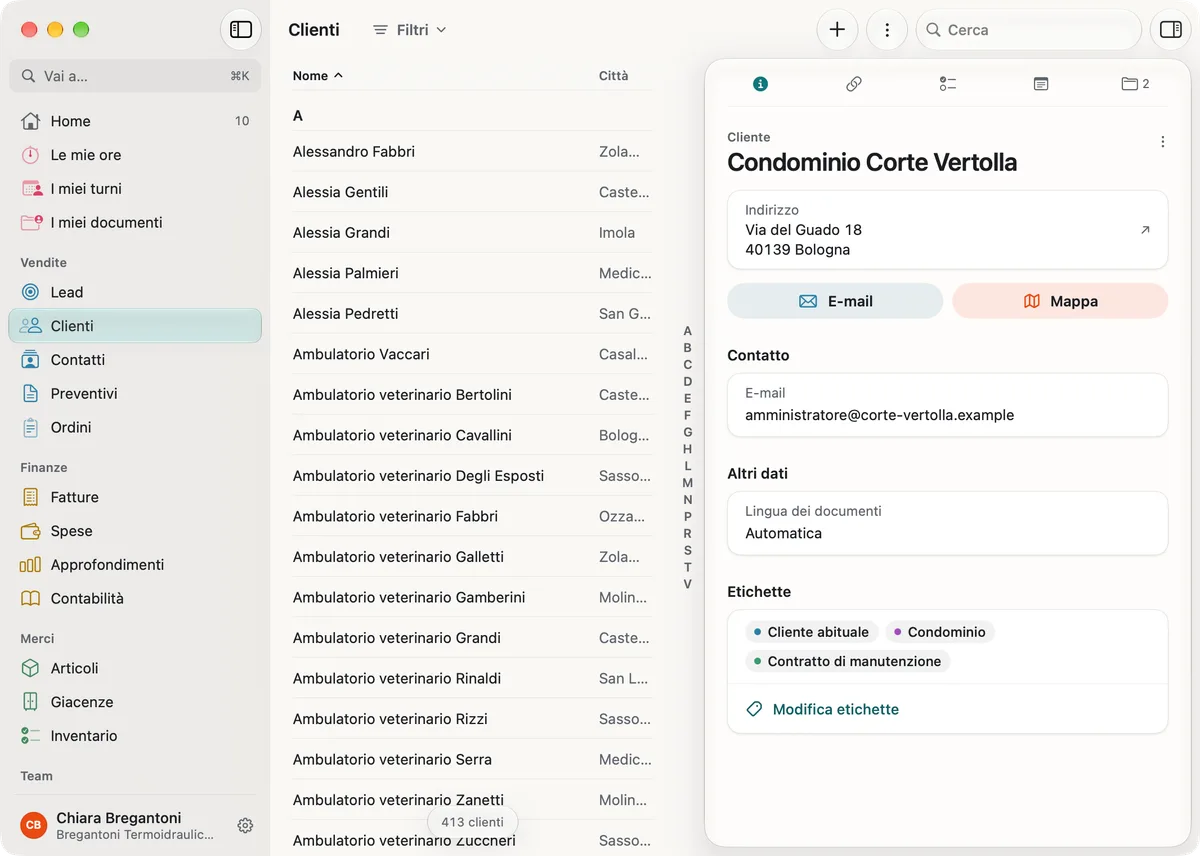Focus the Cerca search field
The image size is (1200, 856).
[x=1029, y=30]
